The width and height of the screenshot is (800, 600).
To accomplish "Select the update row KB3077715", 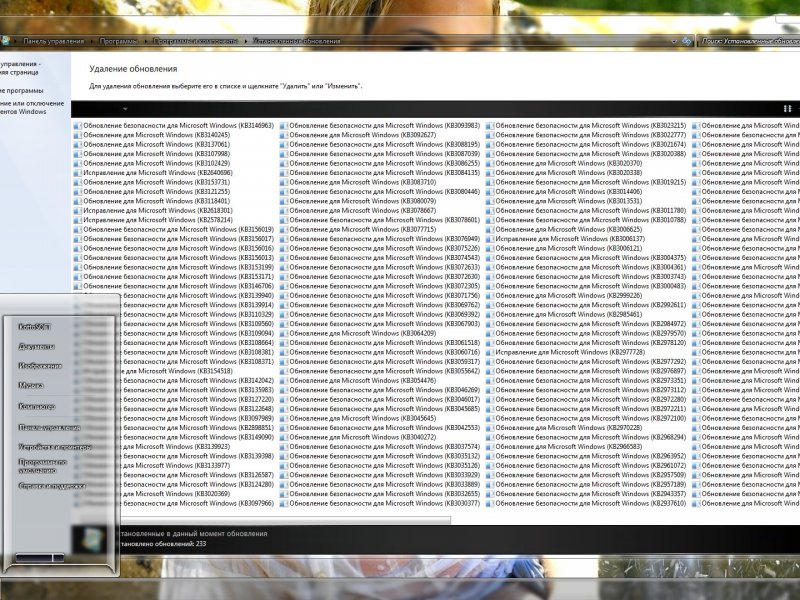I will [358, 230].
